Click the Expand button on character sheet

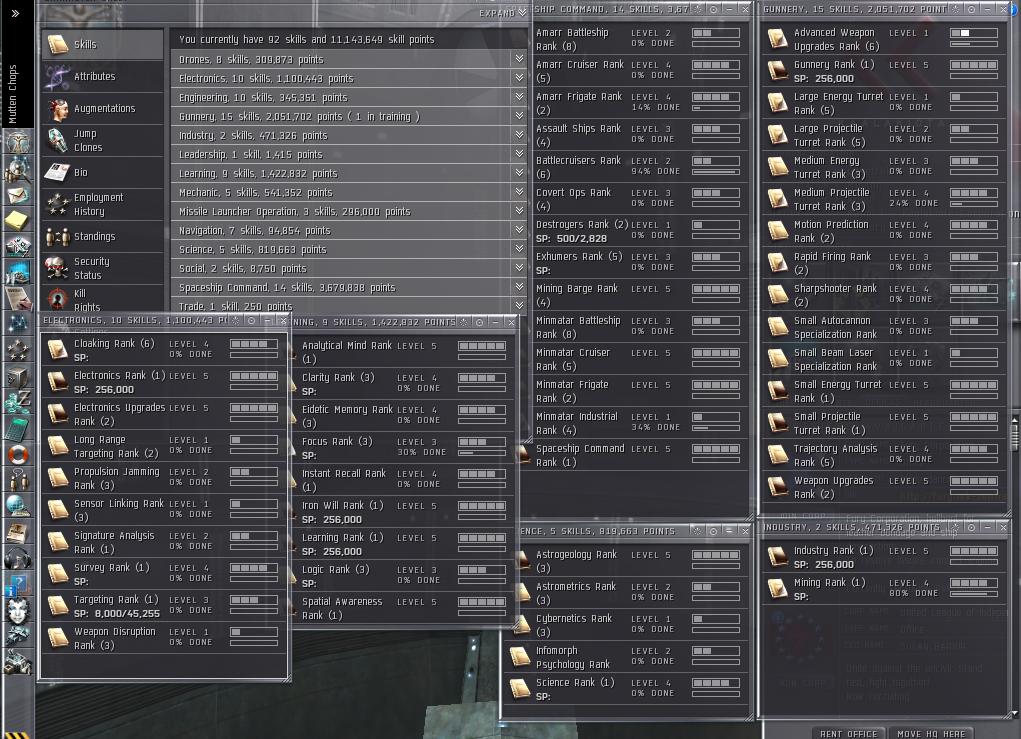[x=503, y=12]
